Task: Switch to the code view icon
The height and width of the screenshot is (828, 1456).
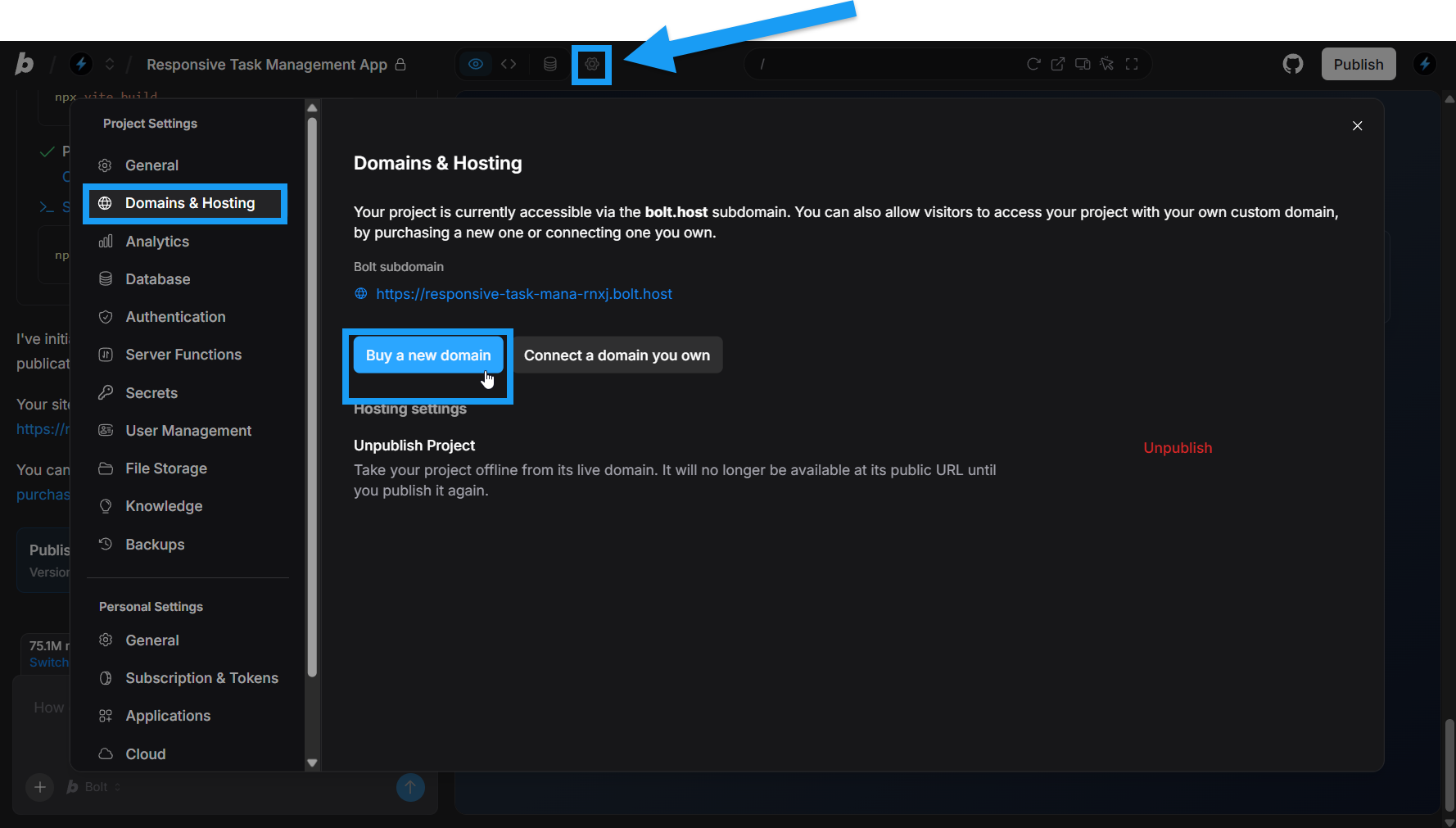Action: 509,64
